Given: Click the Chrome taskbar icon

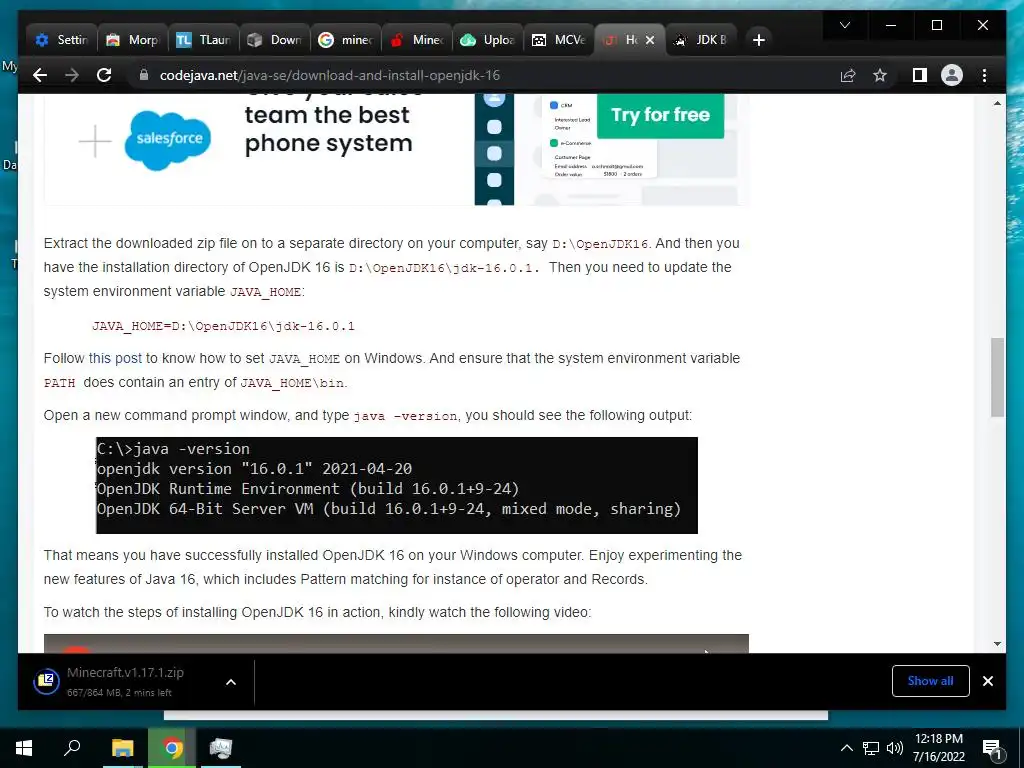Looking at the screenshot, I should tap(172, 748).
